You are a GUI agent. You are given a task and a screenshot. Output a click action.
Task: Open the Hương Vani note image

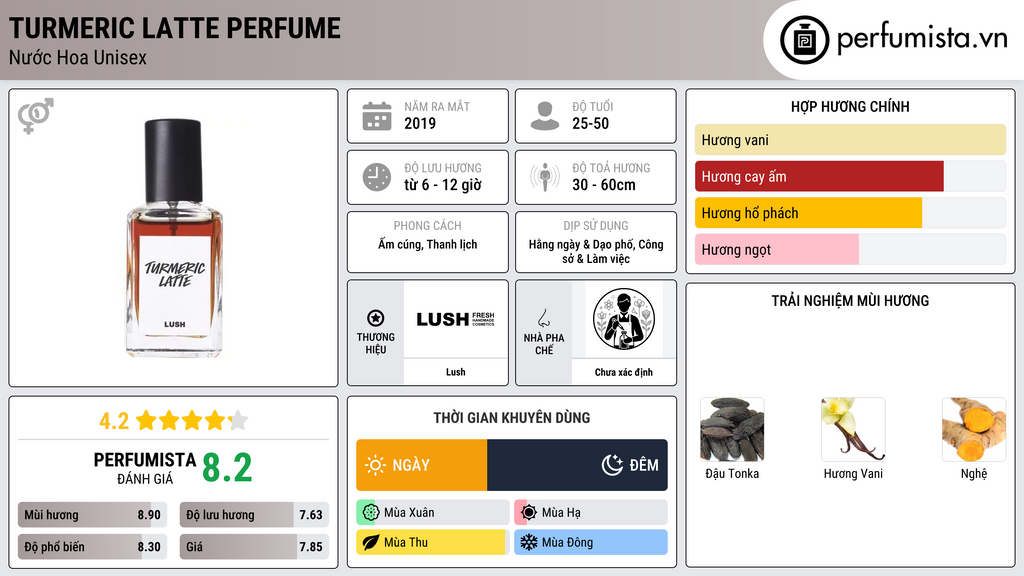[x=853, y=430]
